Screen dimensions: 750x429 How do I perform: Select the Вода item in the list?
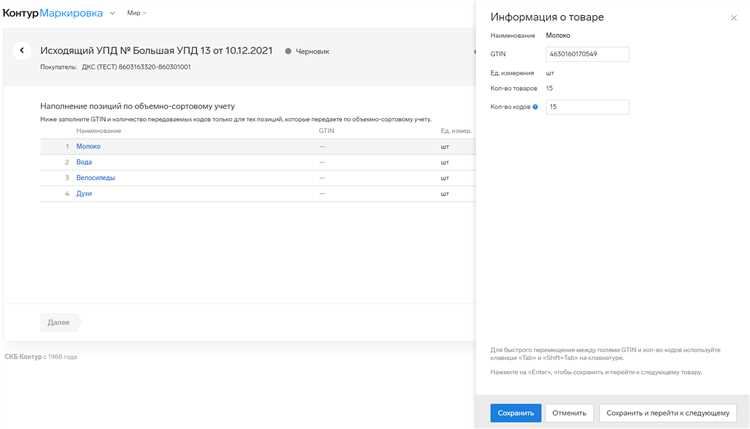tap(84, 162)
